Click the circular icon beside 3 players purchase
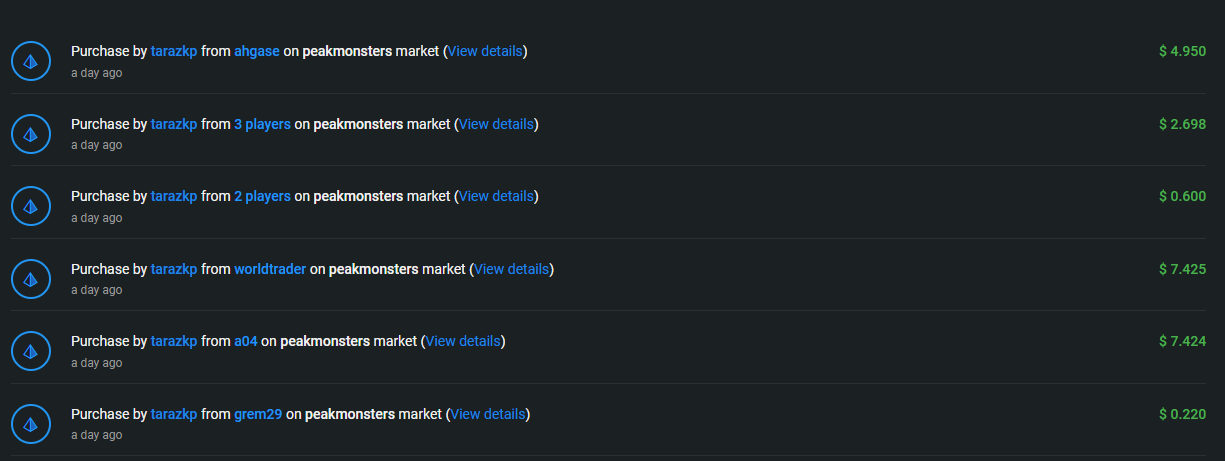 pyautogui.click(x=31, y=133)
